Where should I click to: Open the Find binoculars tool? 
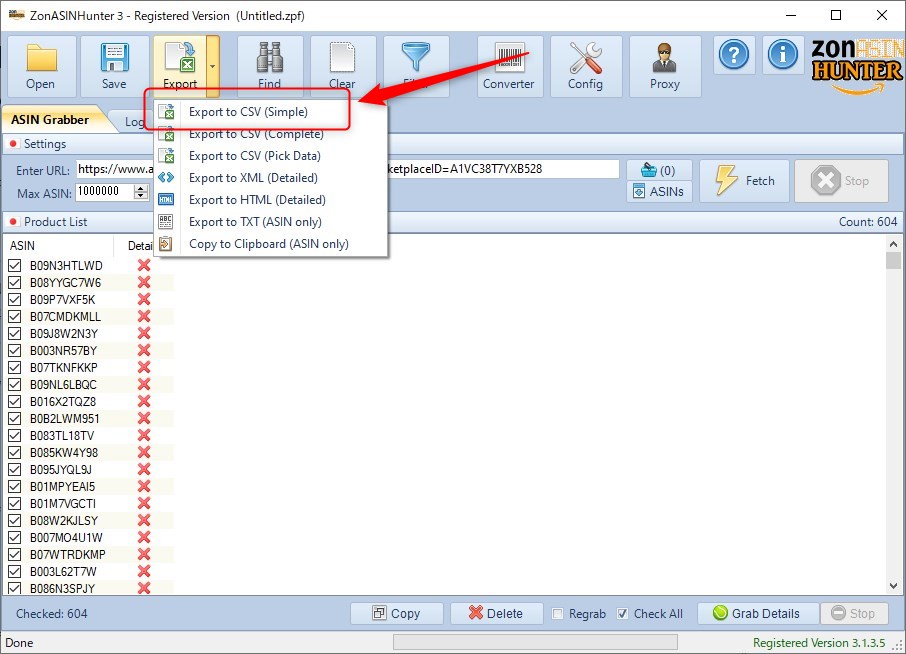coord(270,66)
